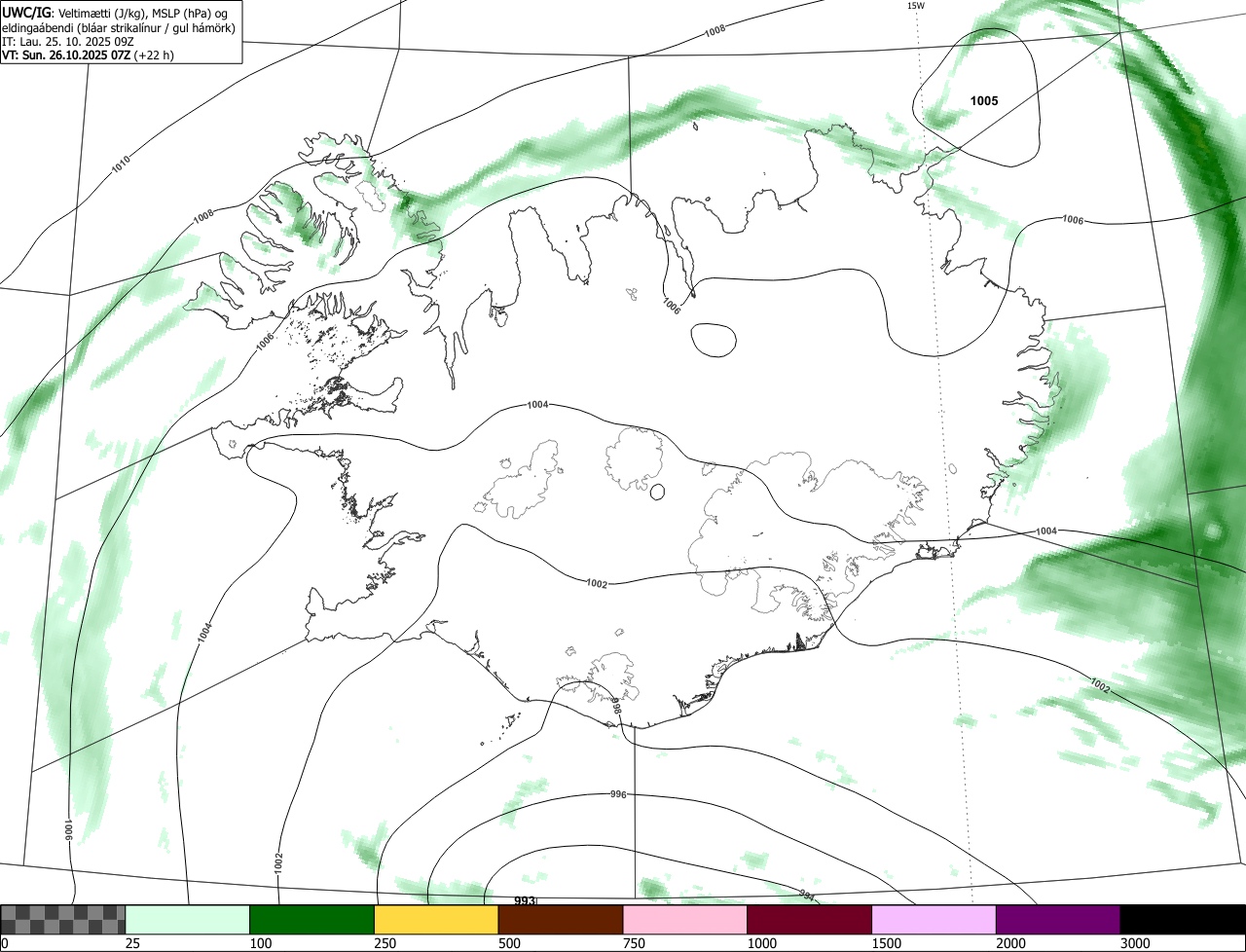Click the "eldingaábendi" description line
1246x952 pixels.
pyautogui.click(x=119, y=28)
